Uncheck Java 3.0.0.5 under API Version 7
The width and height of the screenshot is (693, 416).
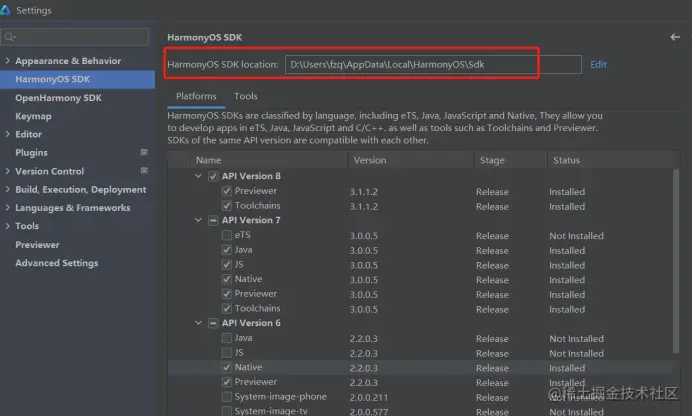pyautogui.click(x=227, y=250)
